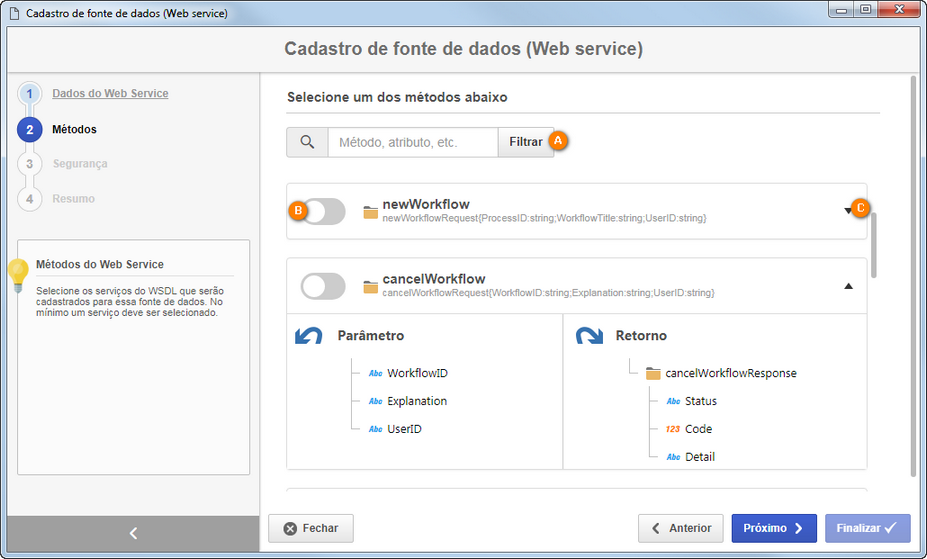The width and height of the screenshot is (927, 559).
Task: Click the step 1 circle
Action: (30, 93)
